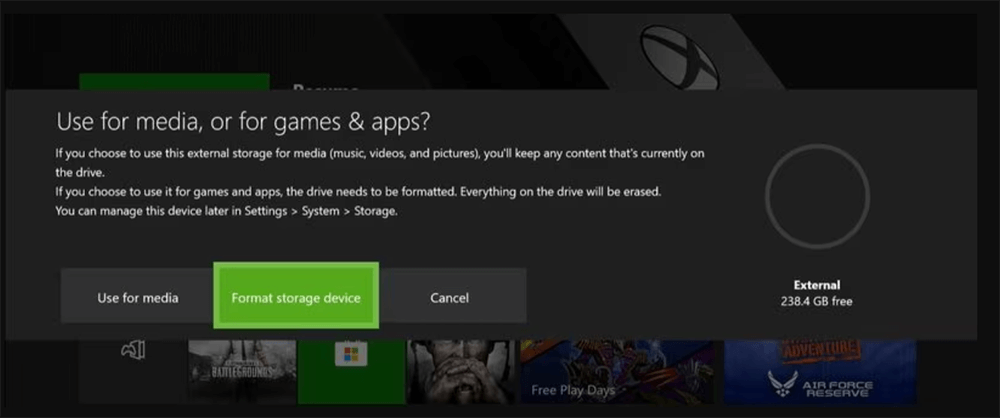Select Format storage device button
Viewport: 1000px width, 418px height.
tap(296, 297)
